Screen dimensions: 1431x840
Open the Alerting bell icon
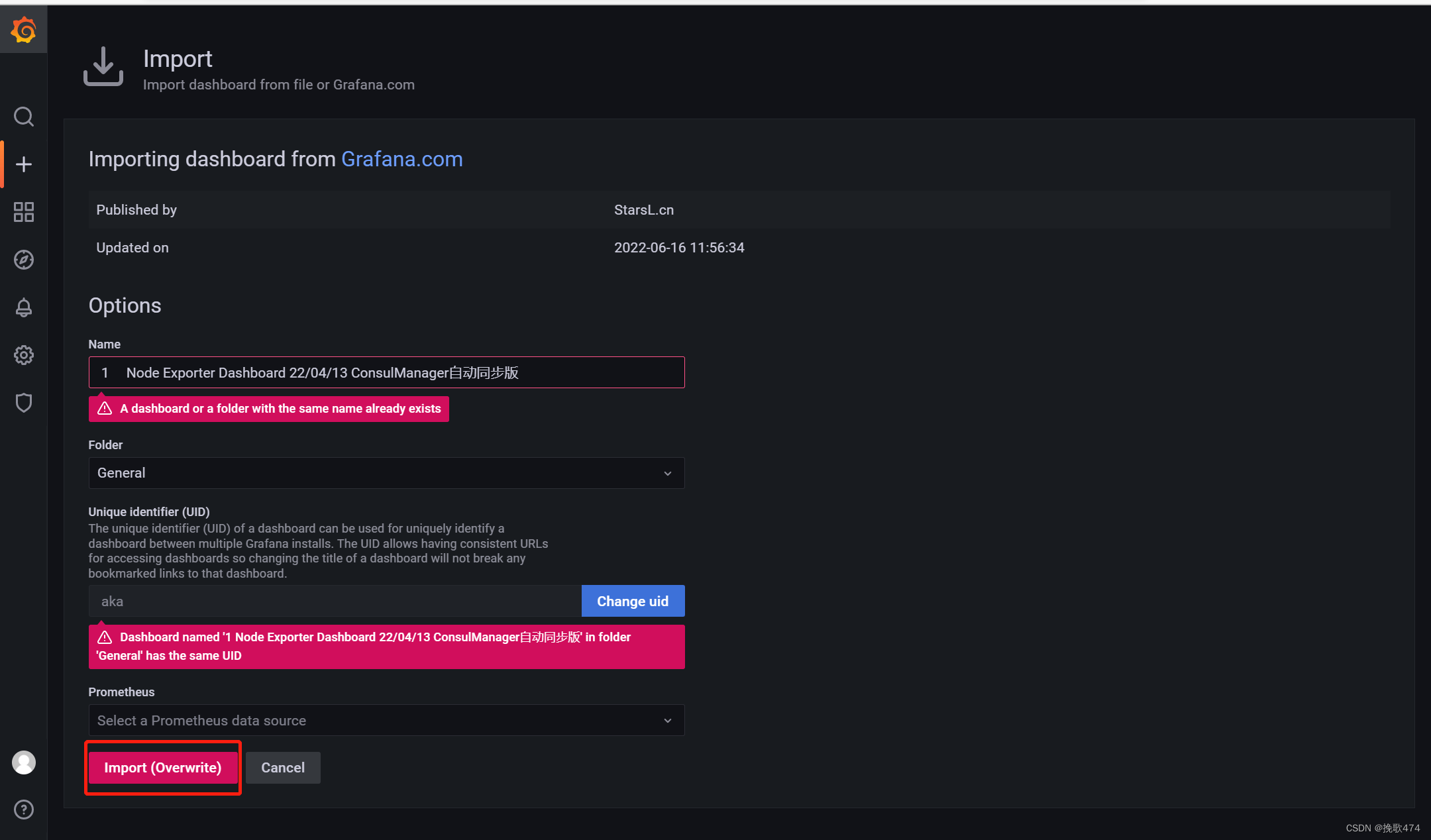[24, 307]
